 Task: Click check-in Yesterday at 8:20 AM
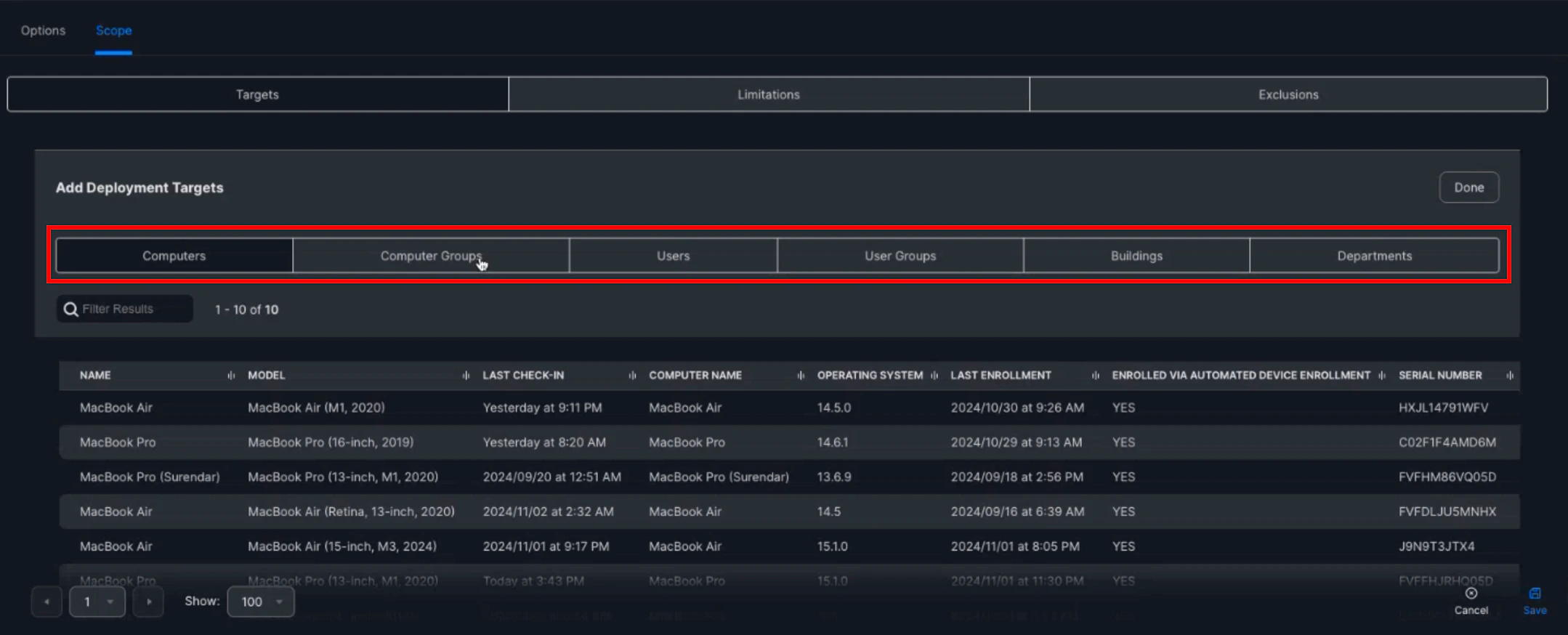click(x=544, y=442)
